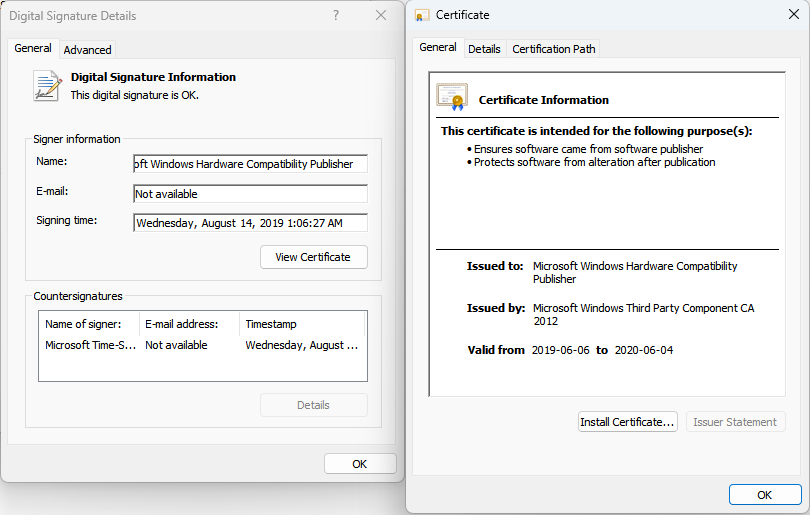Viewport: 810px width, 515px height.
Task: Select General tab in Digital Signature Details
Action: (33, 48)
